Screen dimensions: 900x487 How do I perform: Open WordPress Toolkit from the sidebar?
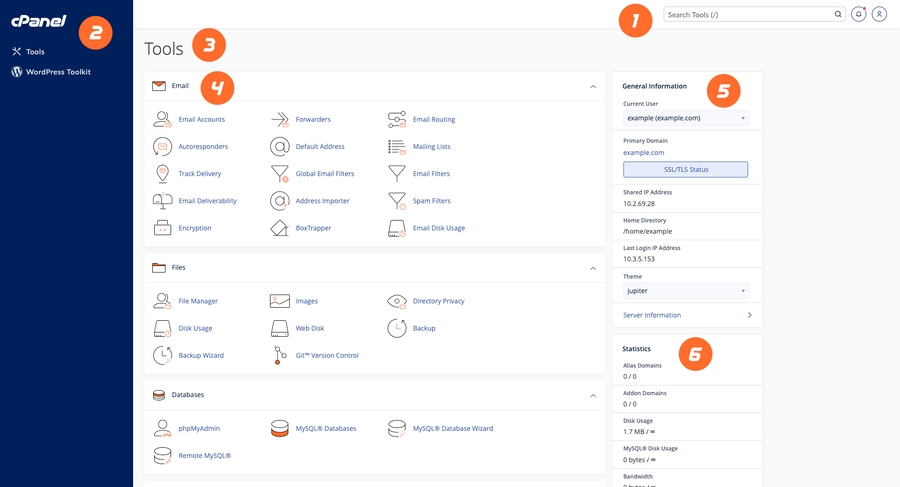point(58,72)
